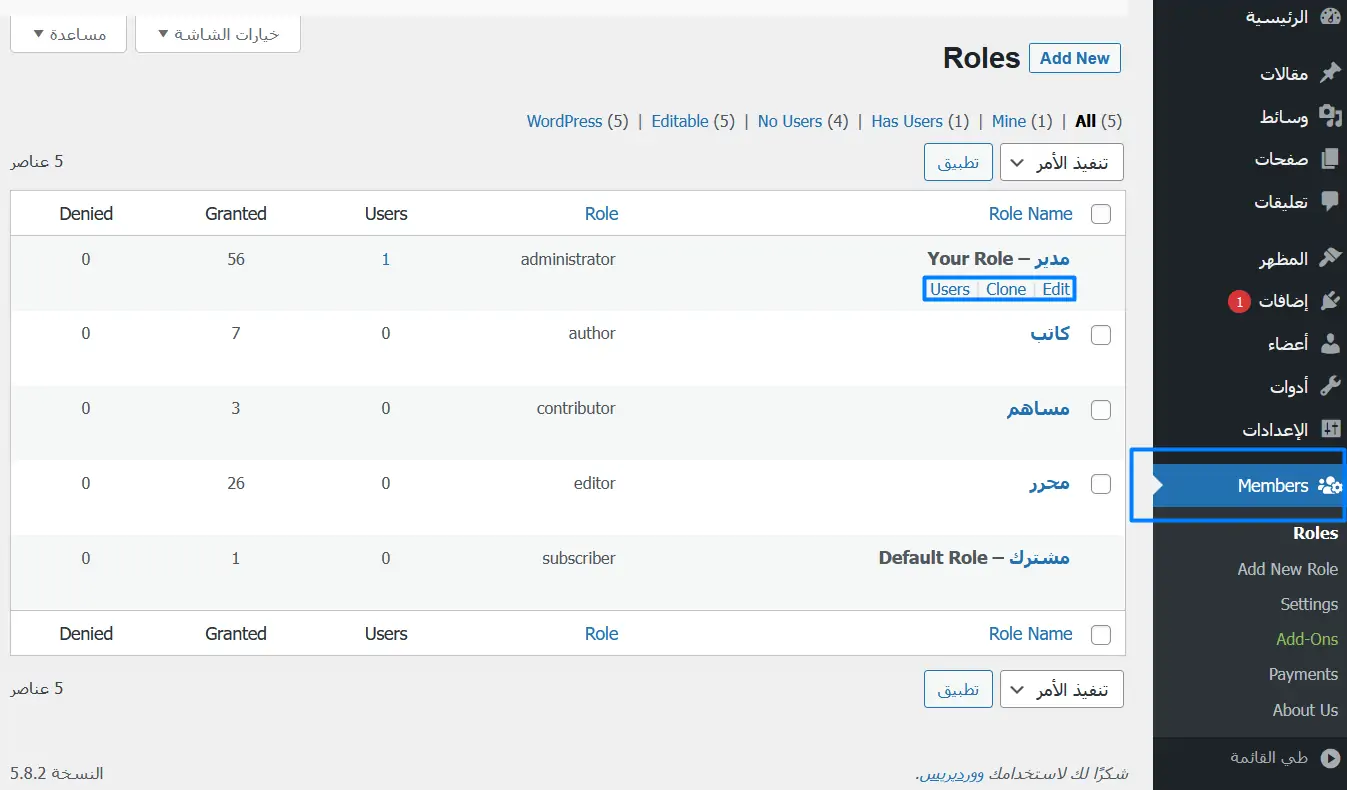This screenshot has height=790, width=1347.
Task: Tick the contributor role checkbox
Action: click(x=1100, y=410)
